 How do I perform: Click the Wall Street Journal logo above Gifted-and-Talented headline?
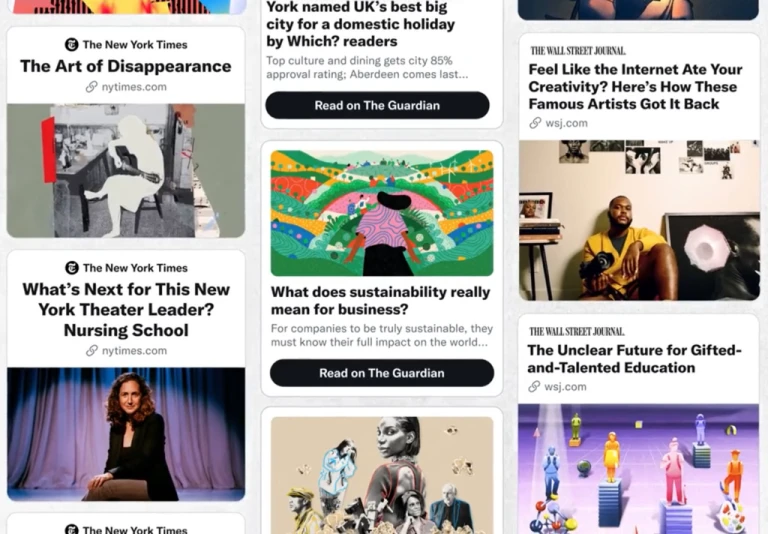tap(577, 332)
